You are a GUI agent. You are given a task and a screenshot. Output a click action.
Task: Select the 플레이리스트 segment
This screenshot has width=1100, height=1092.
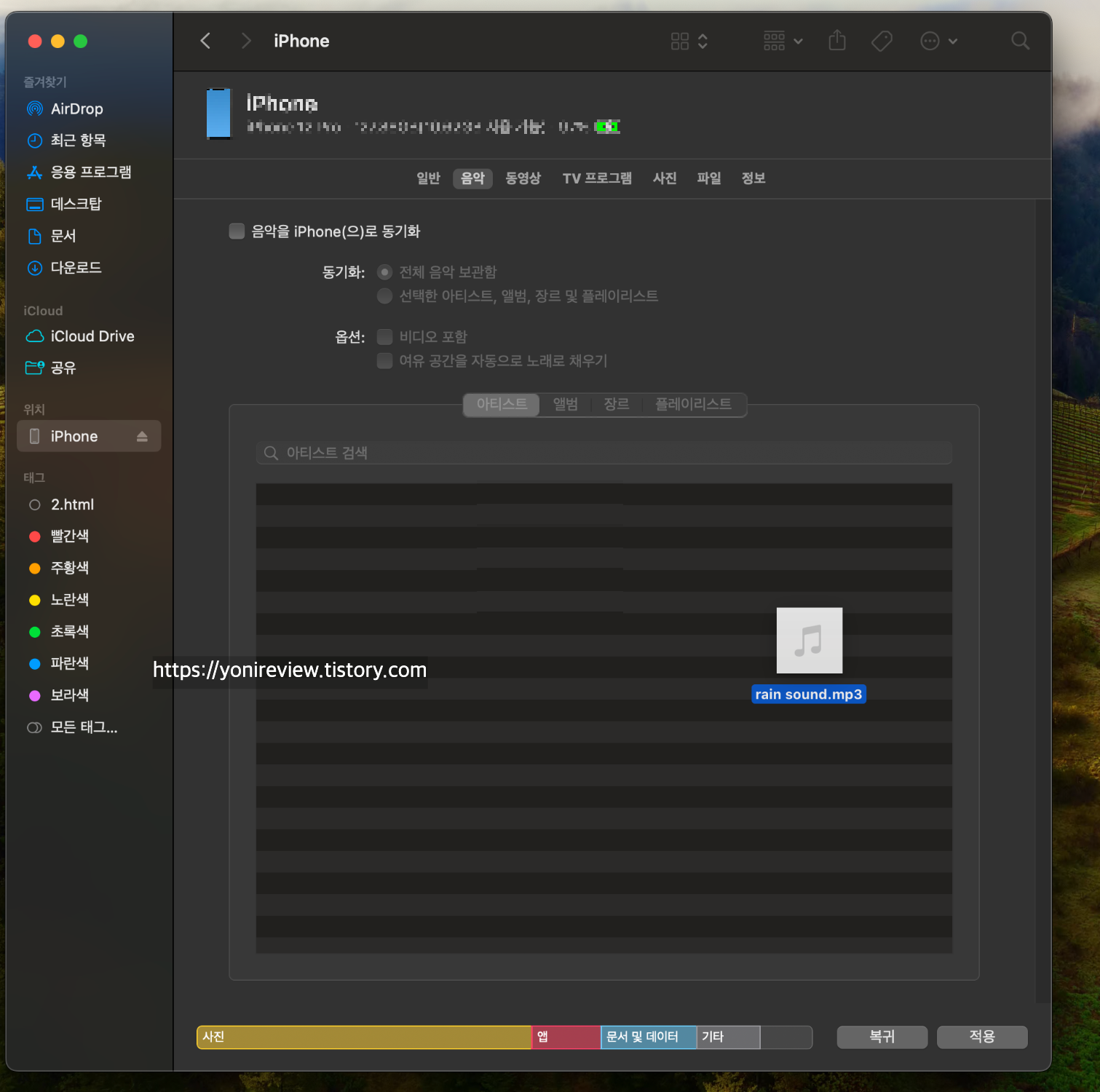pyautogui.click(x=694, y=404)
